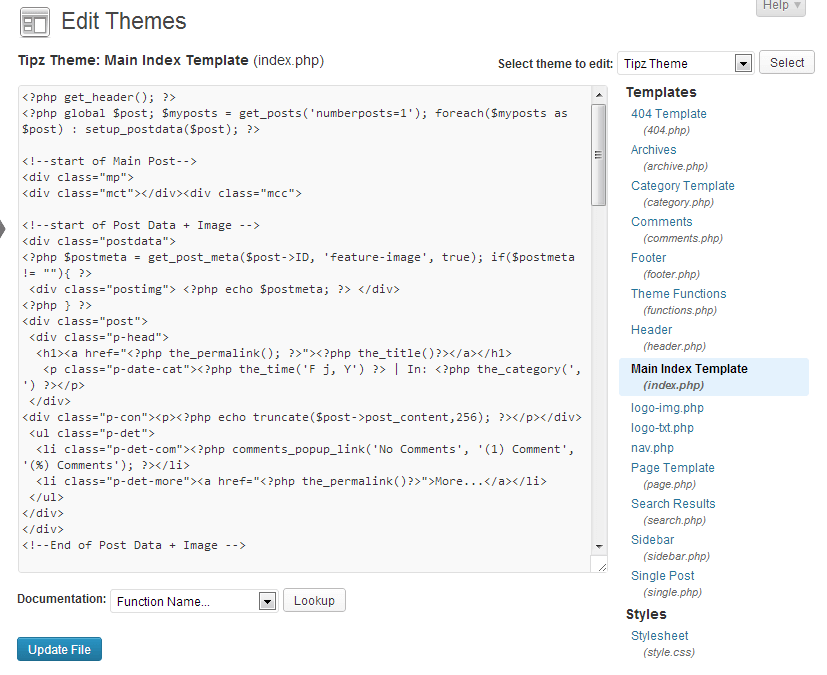Open nav.php file
This screenshot has width=827, height=675.
[652, 448]
